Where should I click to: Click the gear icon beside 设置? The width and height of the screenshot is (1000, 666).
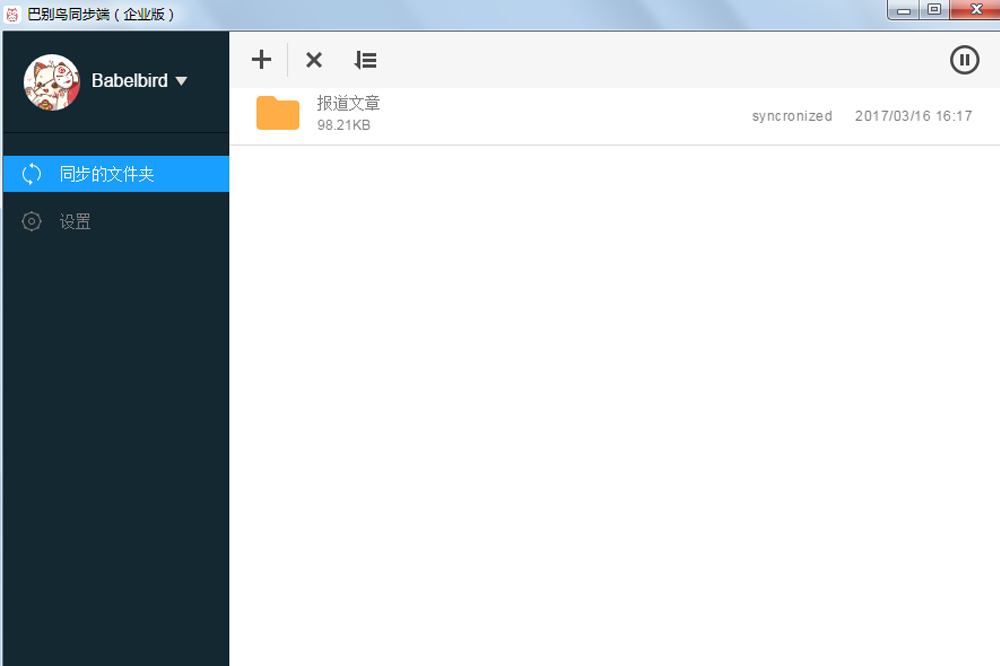[x=32, y=222]
